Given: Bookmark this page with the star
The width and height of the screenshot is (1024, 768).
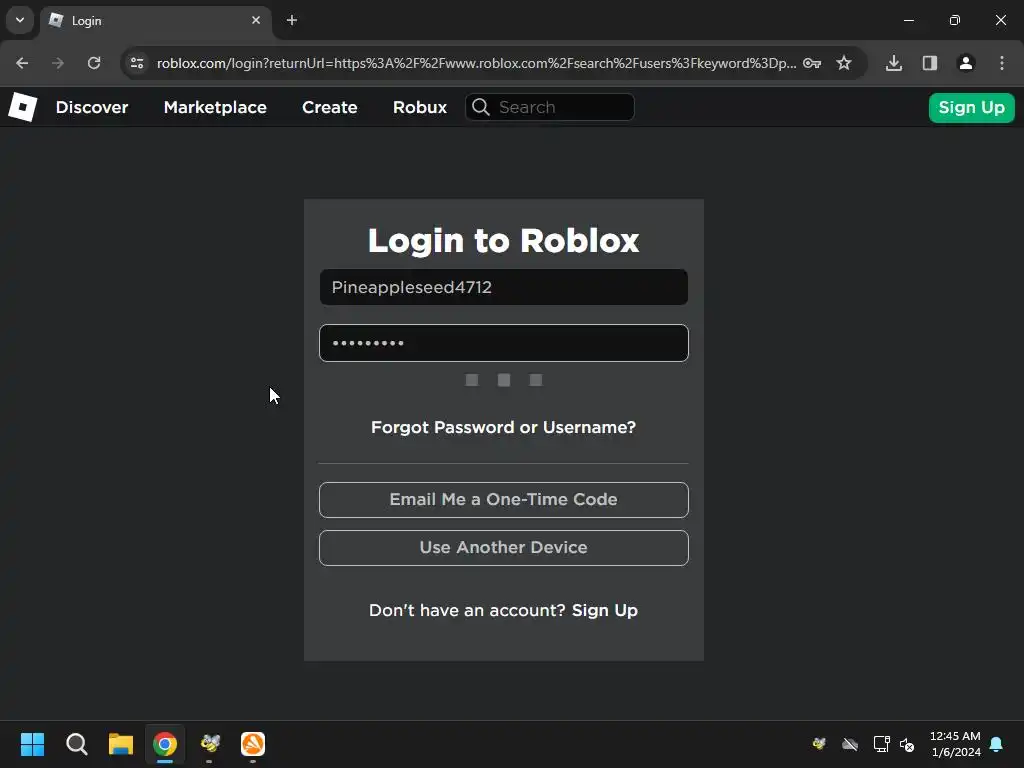Looking at the screenshot, I should pos(844,63).
